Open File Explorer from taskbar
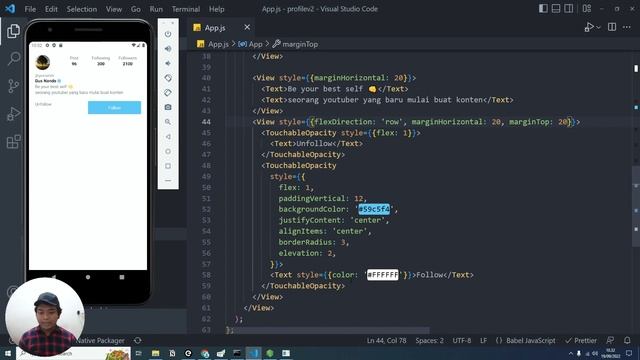The width and height of the screenshot is (640, 360). pos(156,353)
